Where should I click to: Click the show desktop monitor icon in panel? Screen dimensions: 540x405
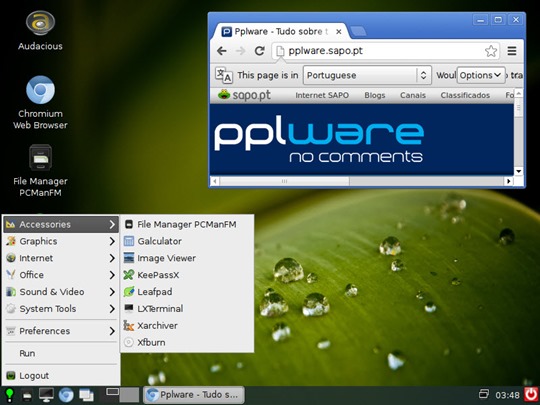(46, 395)
